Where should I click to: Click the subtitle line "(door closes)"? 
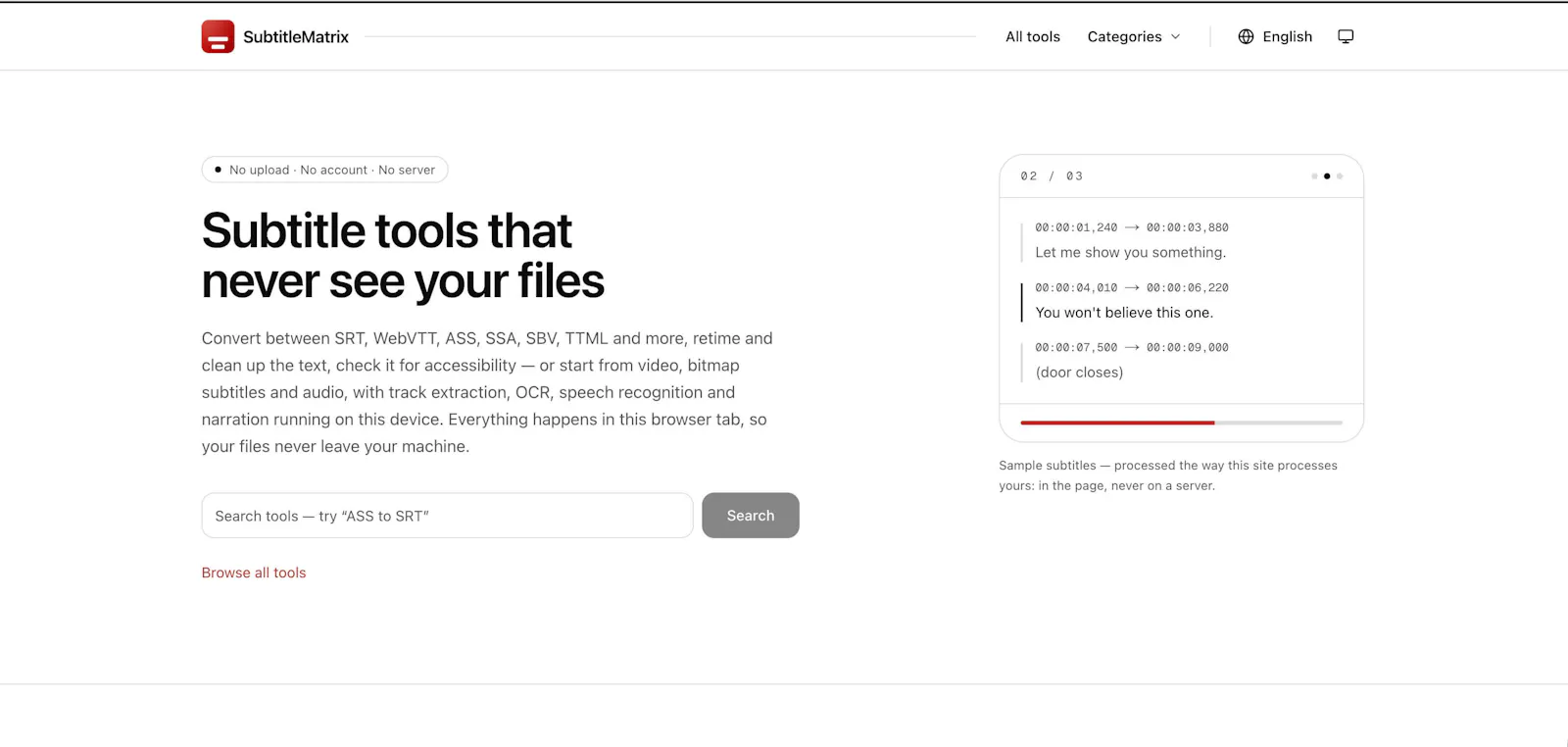[x=1079, y=373]
